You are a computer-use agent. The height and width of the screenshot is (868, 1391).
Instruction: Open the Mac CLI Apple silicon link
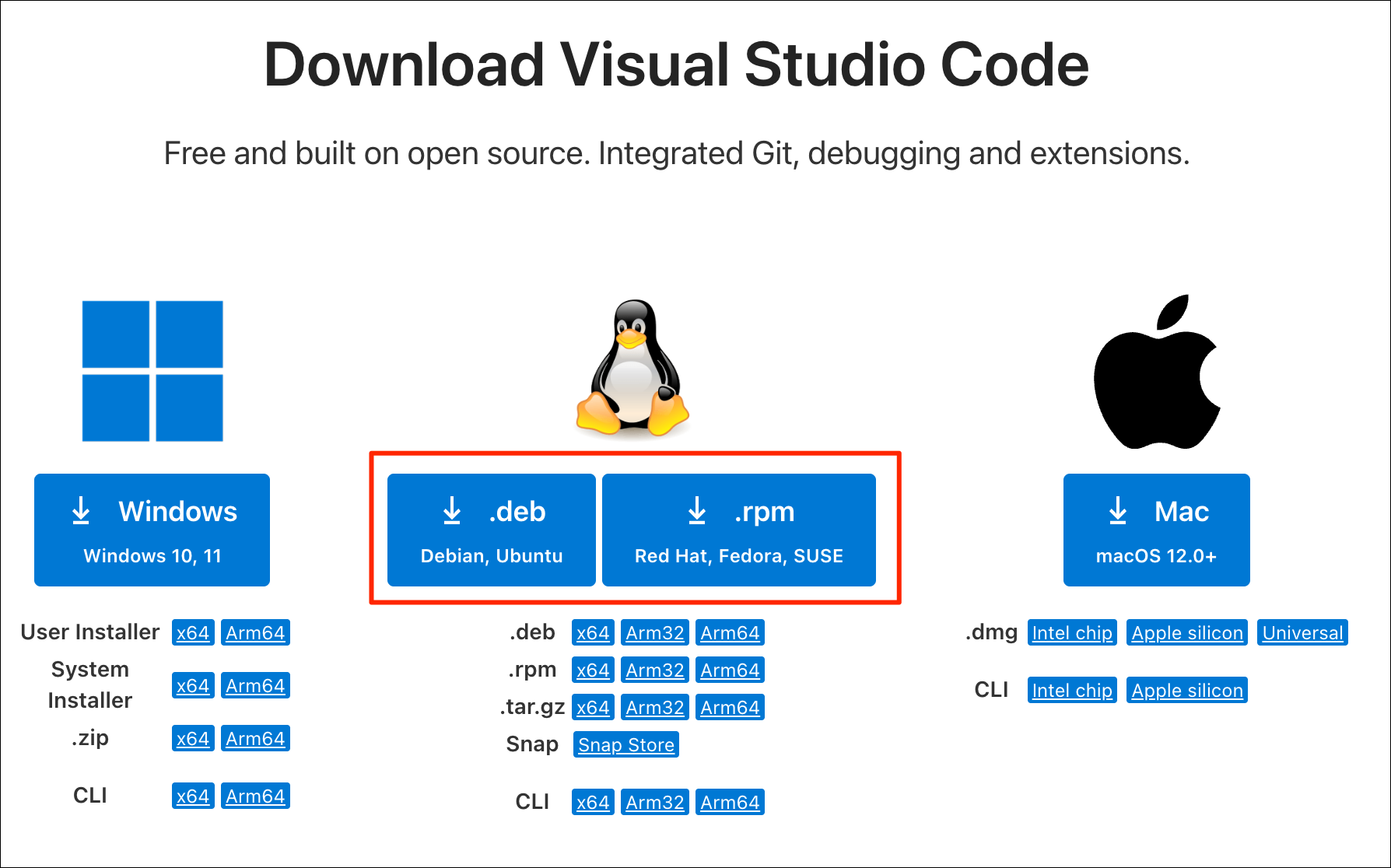tap(1187, 691)
